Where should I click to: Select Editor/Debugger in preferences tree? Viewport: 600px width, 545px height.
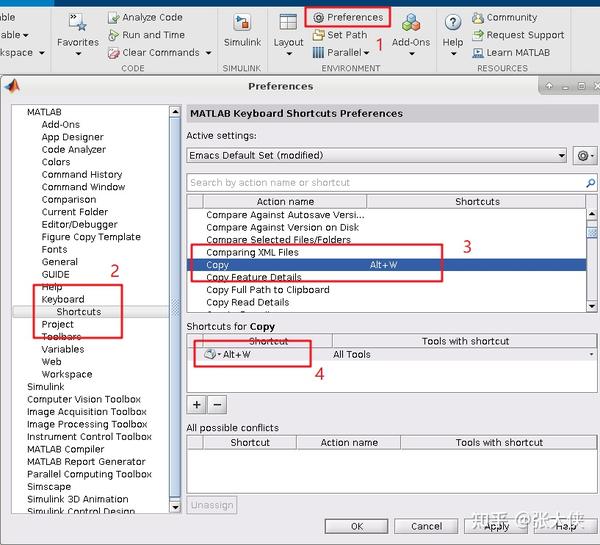[80, 225]
